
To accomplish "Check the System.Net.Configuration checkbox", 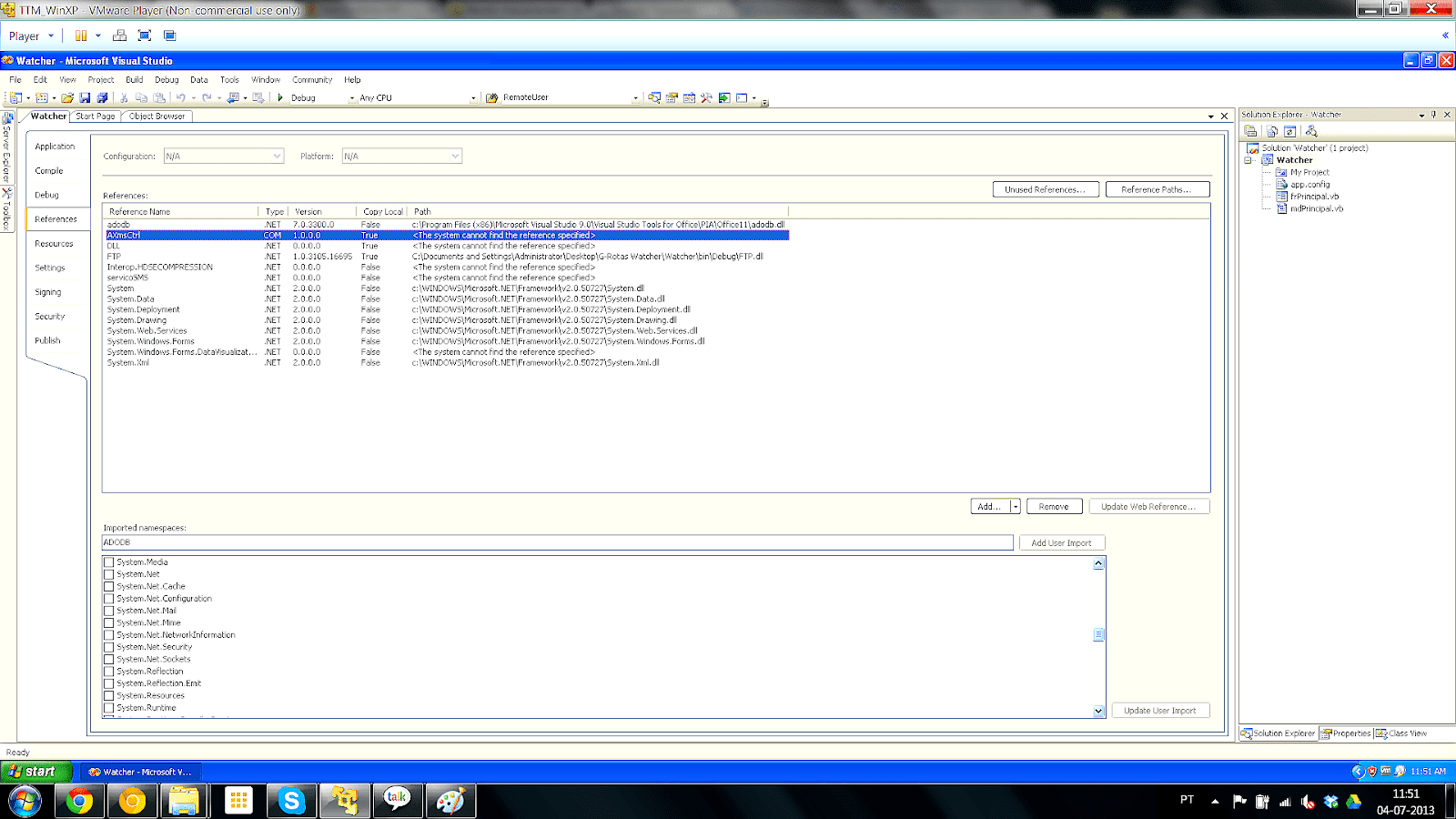I will click(109, 599).
